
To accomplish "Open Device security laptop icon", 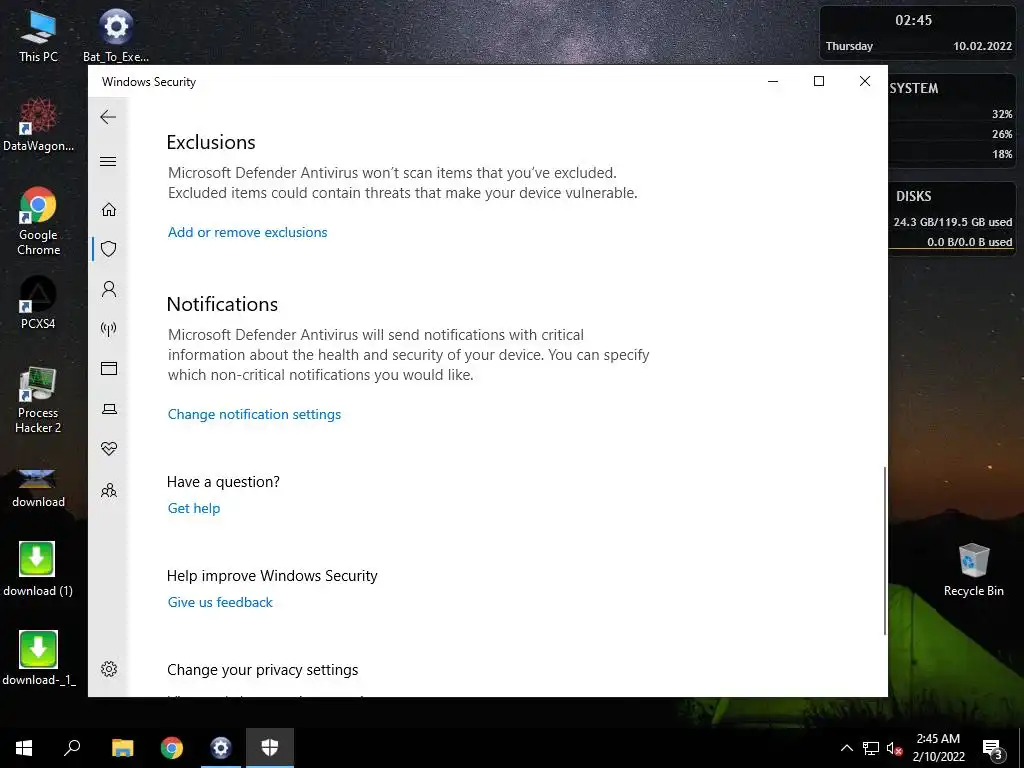I will [x=109, y=409].
